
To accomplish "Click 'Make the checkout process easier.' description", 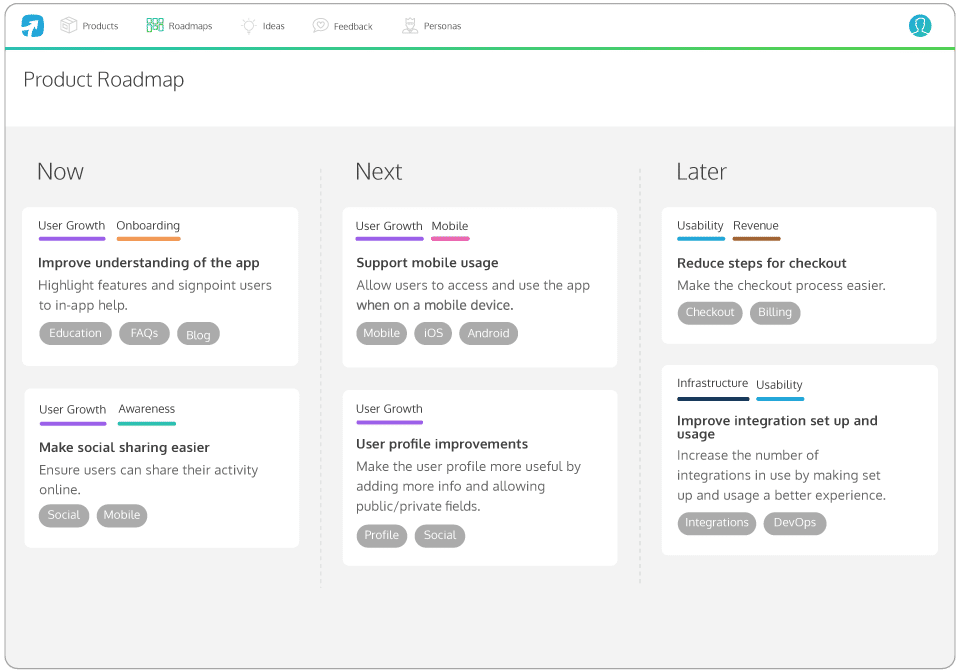I will pyautogui.click(x=781, y=285).
